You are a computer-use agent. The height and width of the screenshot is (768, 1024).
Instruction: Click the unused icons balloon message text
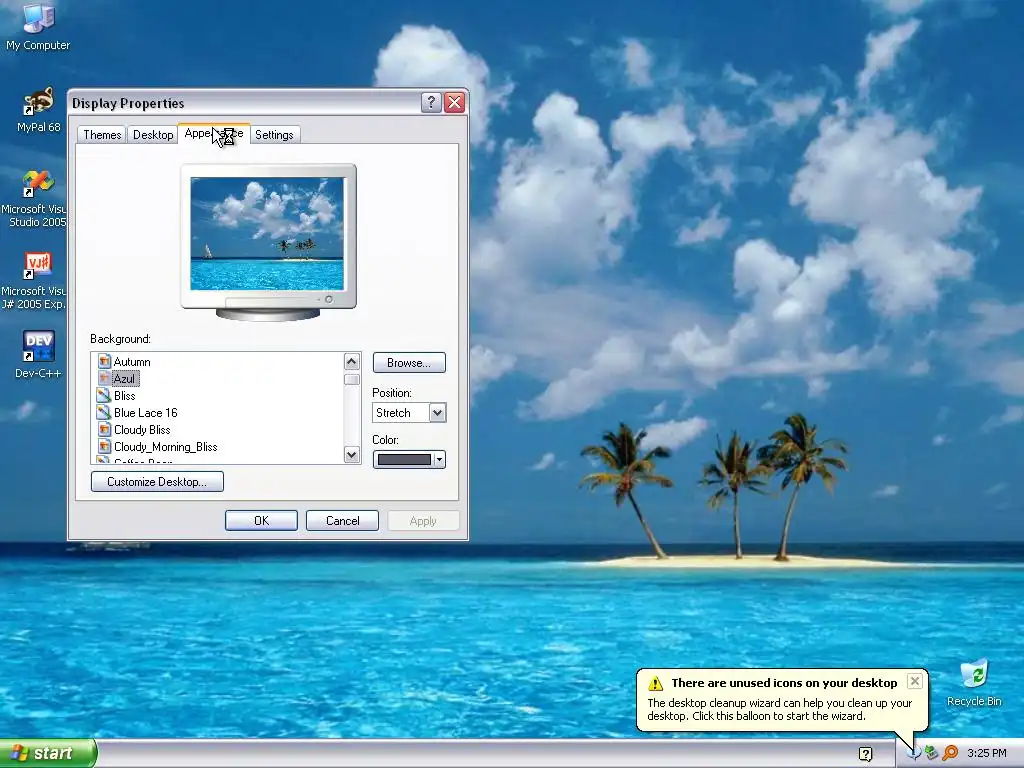point(779,709)
